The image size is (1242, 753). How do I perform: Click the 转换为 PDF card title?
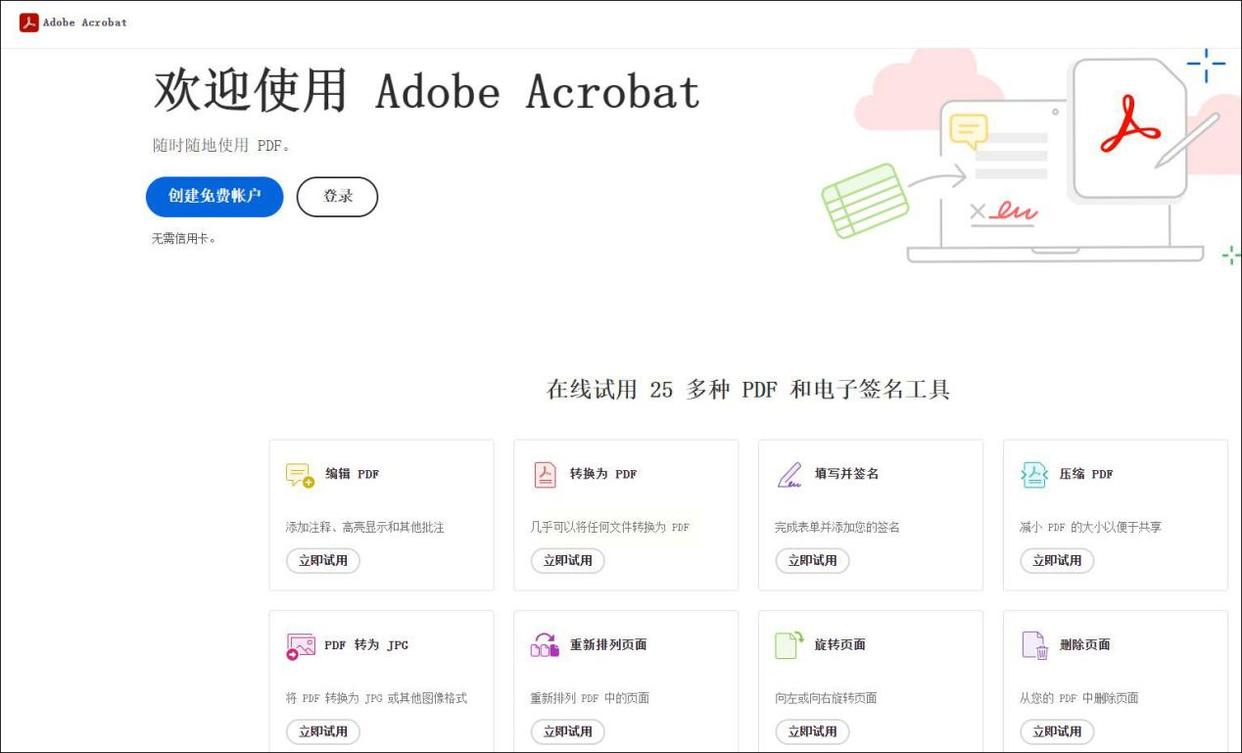pos(603,474)
